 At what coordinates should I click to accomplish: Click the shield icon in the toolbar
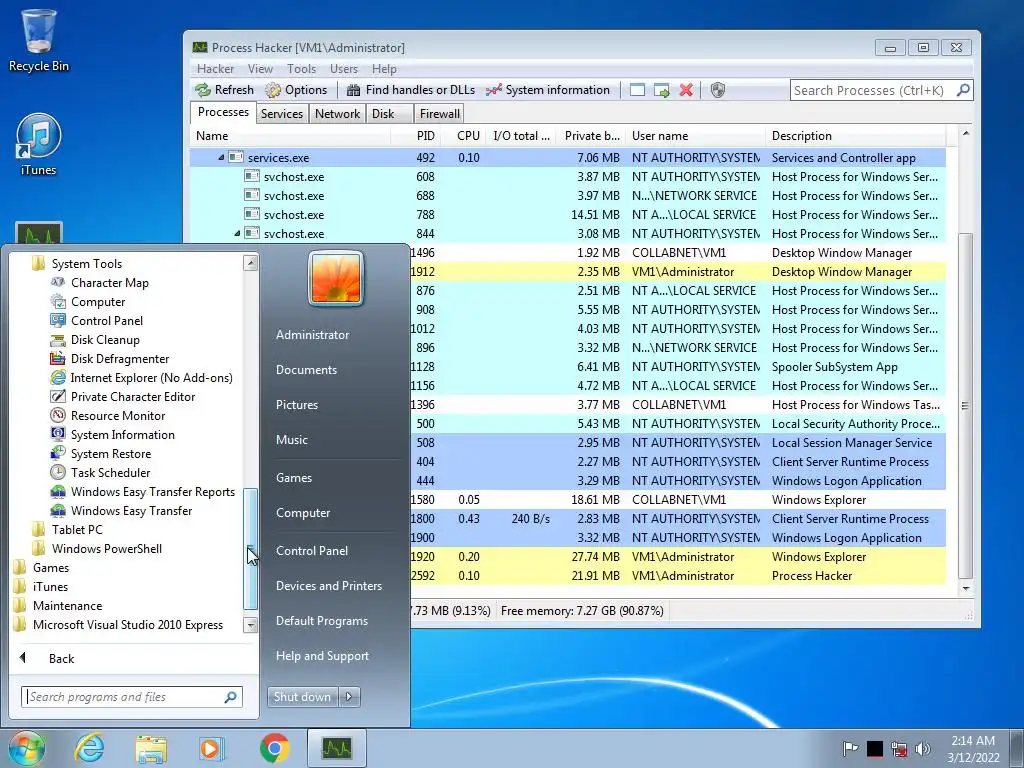718,90
